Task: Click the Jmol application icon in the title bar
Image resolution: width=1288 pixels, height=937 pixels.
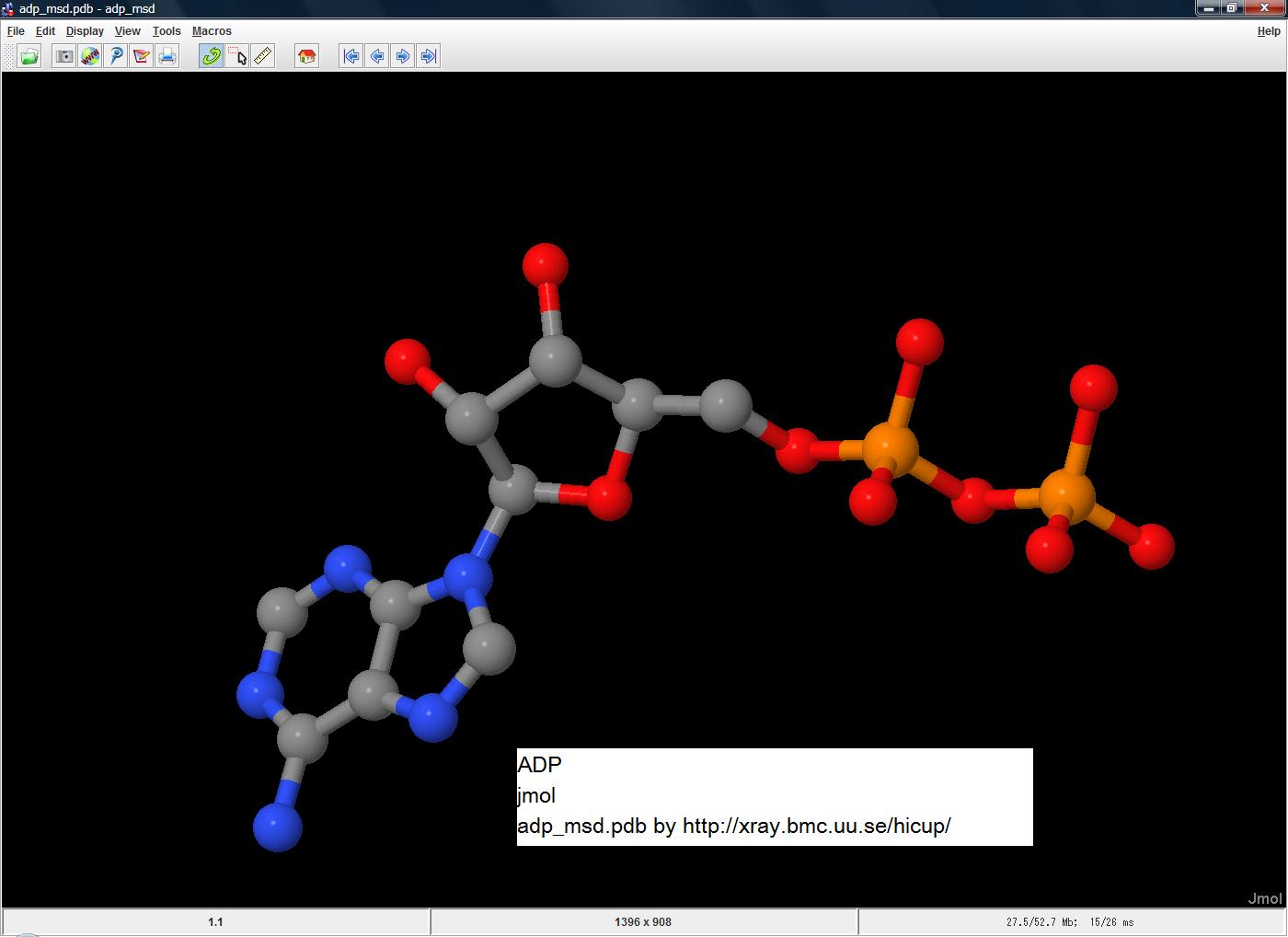Action: click(x=8, y=8)
